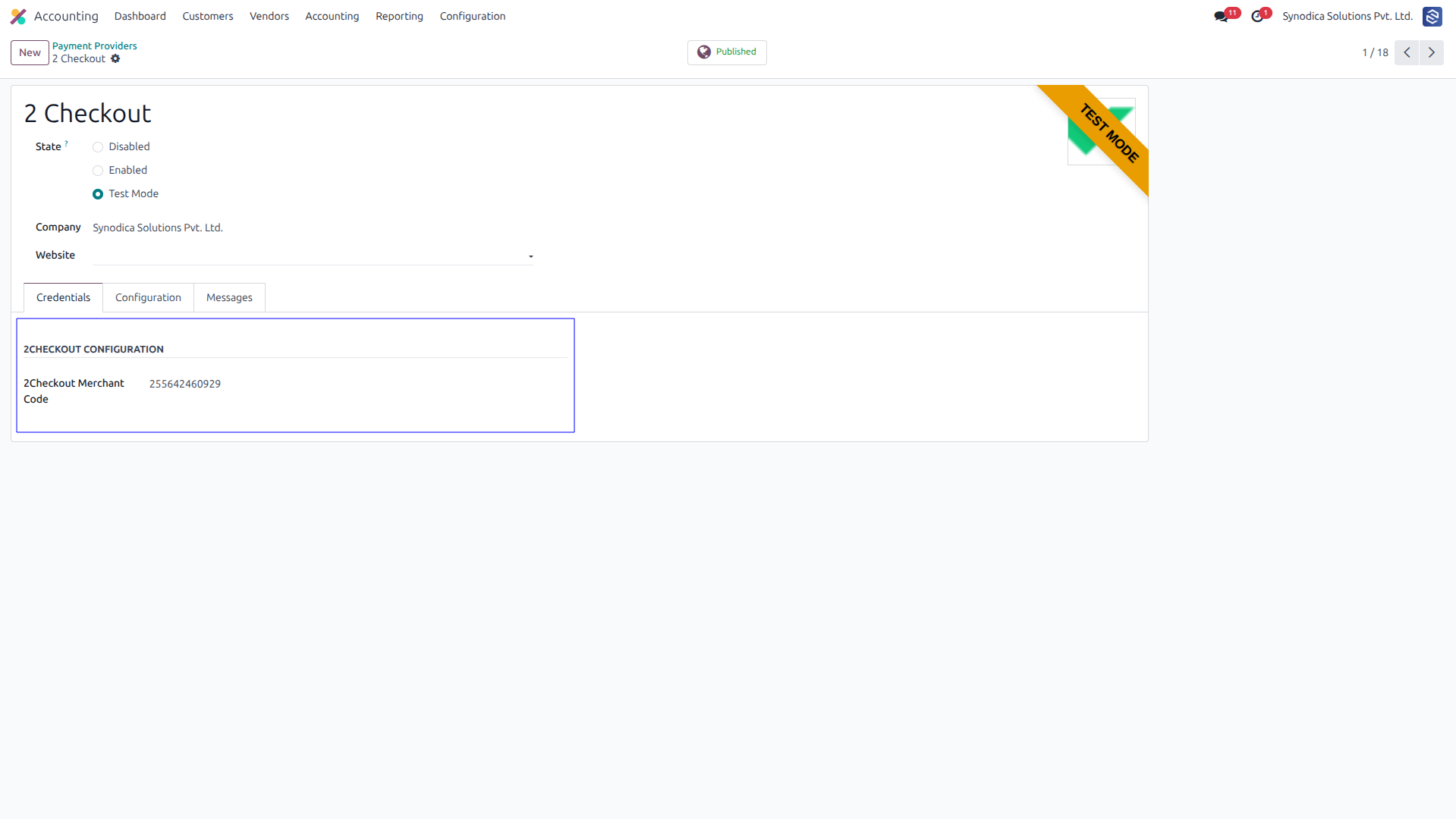Go to next record arrow
Viewport: 1456px width, 819px height.
[1432, 52]
